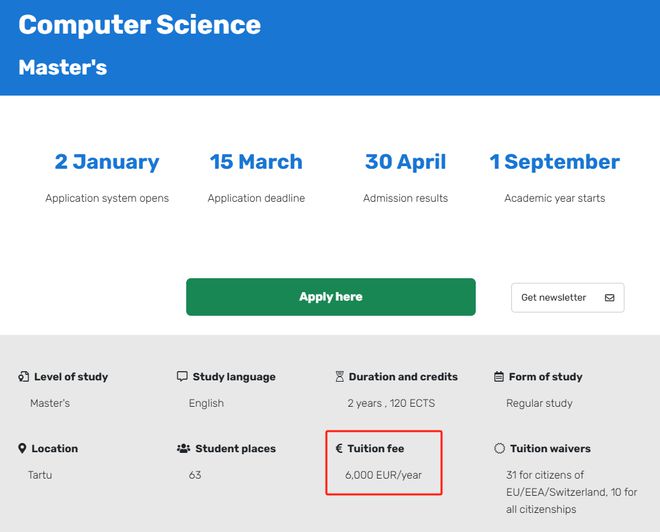The image size is (660, 532).
Task: Click the 30 April admission results date
Action: point(405,162)
